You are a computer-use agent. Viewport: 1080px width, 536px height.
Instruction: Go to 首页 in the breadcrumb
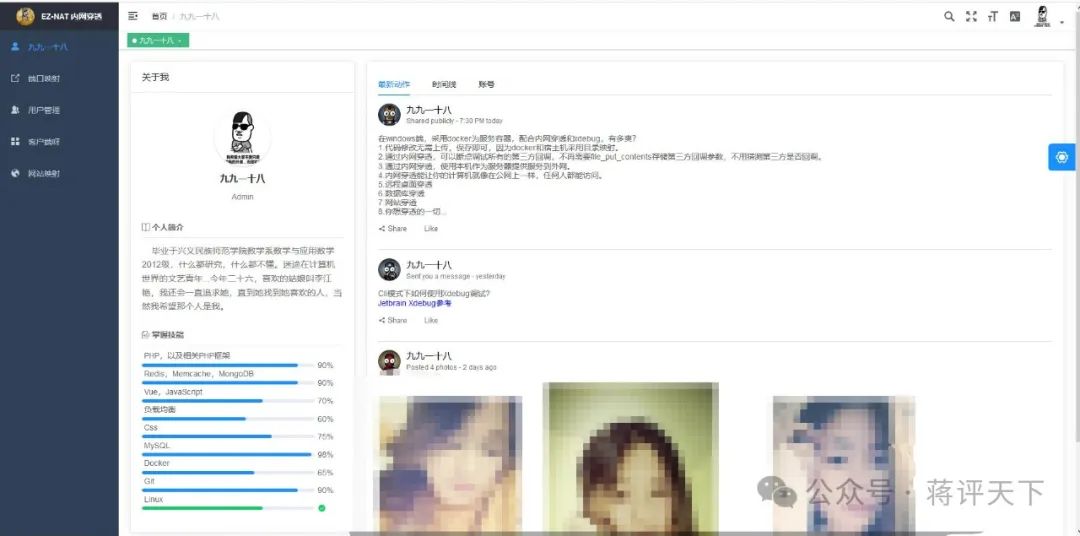click(x=159, y=17)
